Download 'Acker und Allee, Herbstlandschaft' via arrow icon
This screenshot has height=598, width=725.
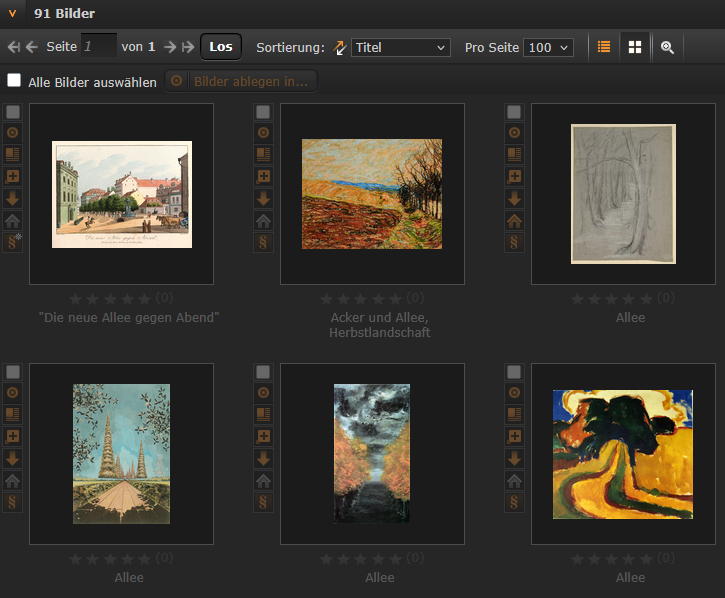pos(263,198)
